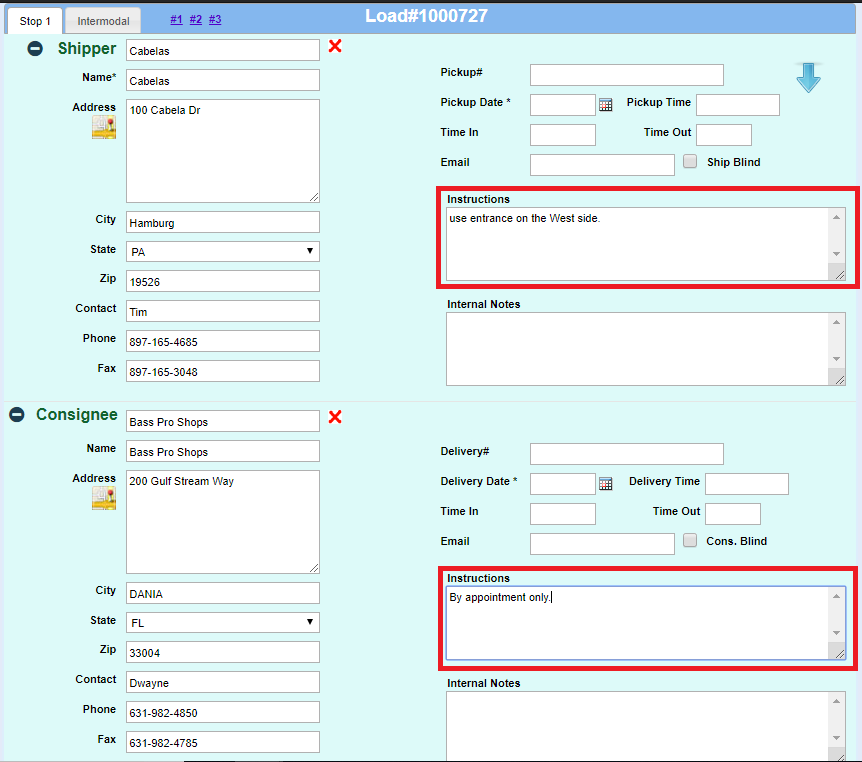
Task: Collapse the Shipper section with minus icon
Action: [35, 49]
